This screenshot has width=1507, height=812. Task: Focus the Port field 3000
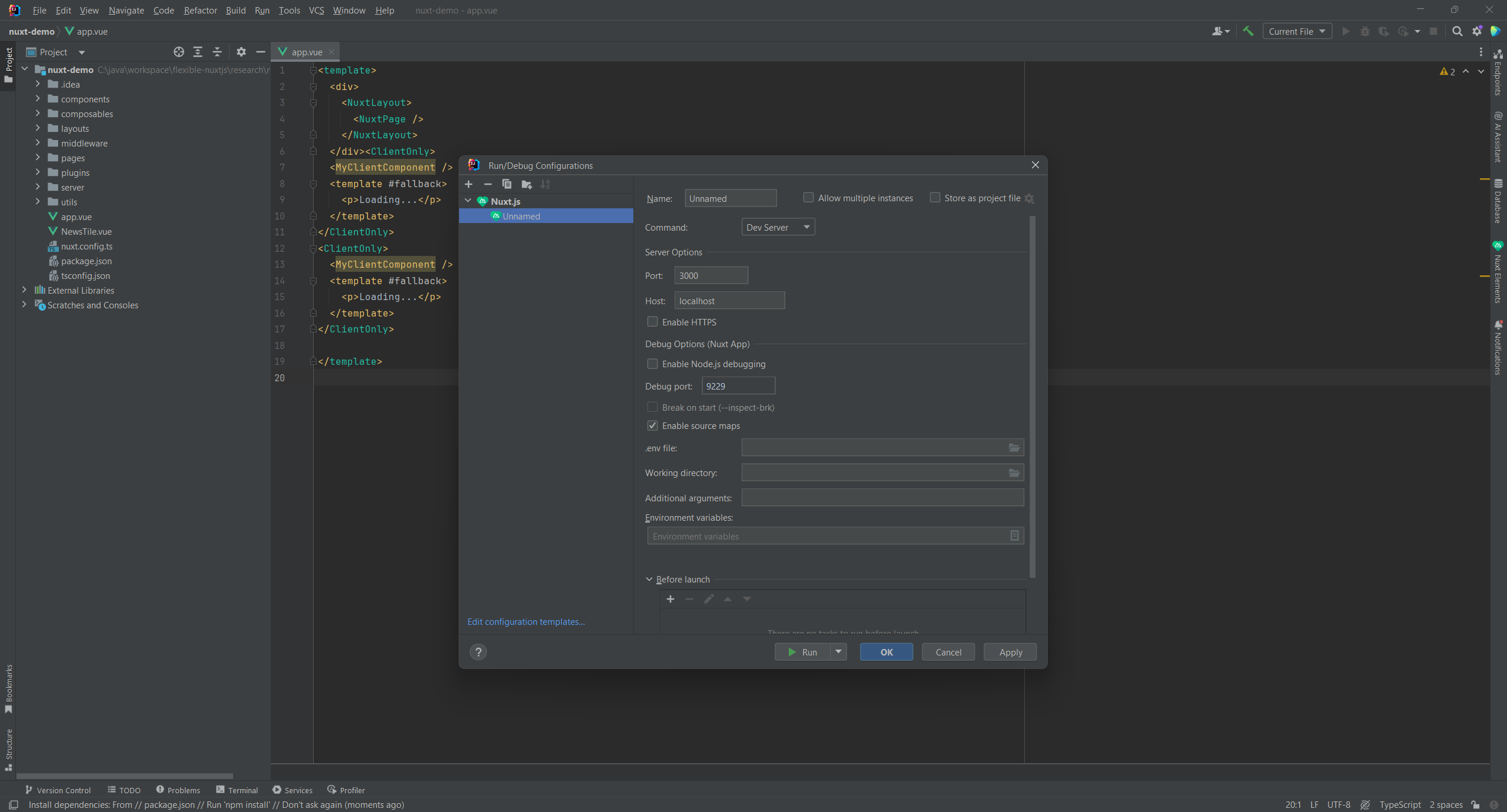click(x=711, y=275)
